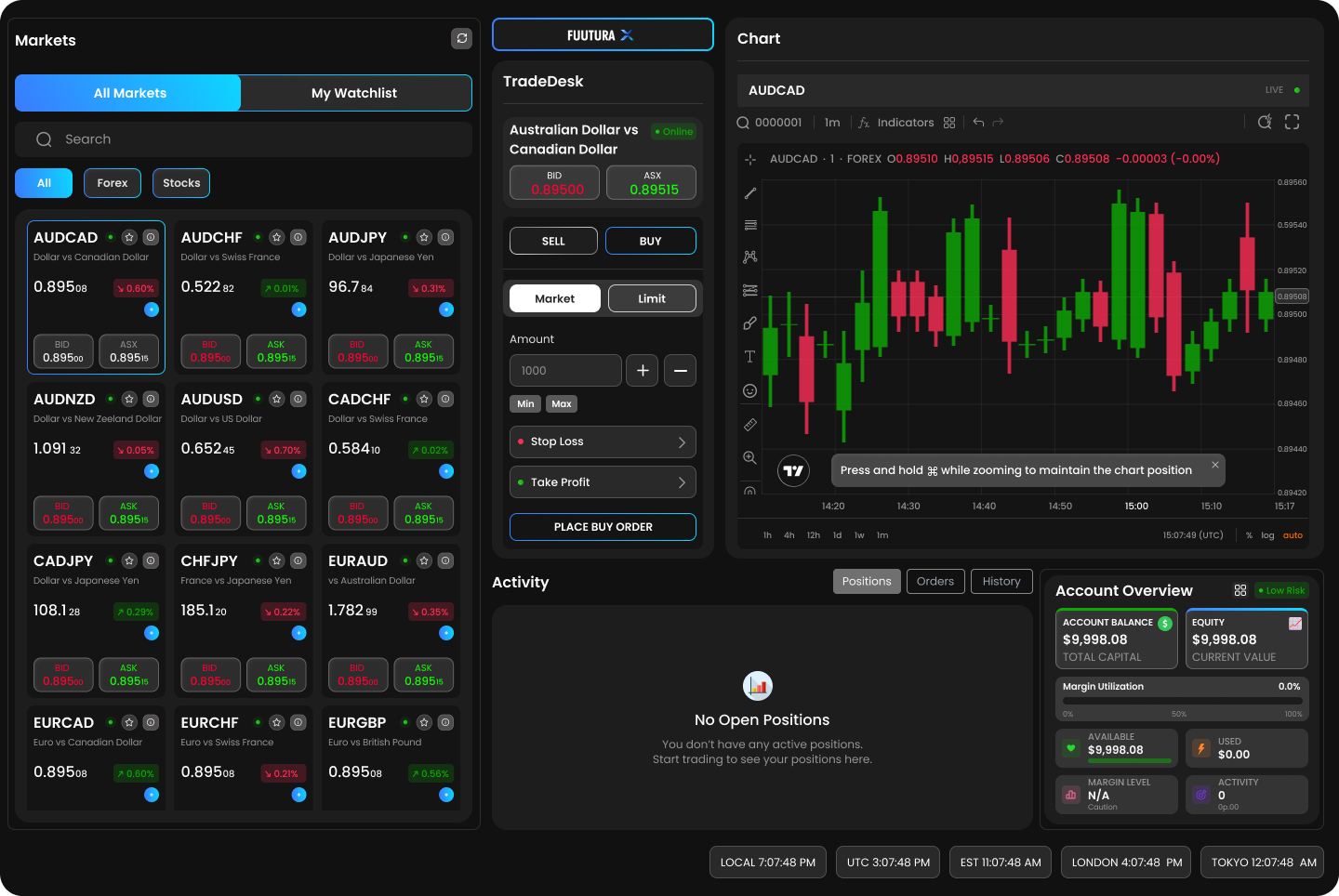Switch the order side to SELL
1339x896 pixels.
[x=553, y=240]
